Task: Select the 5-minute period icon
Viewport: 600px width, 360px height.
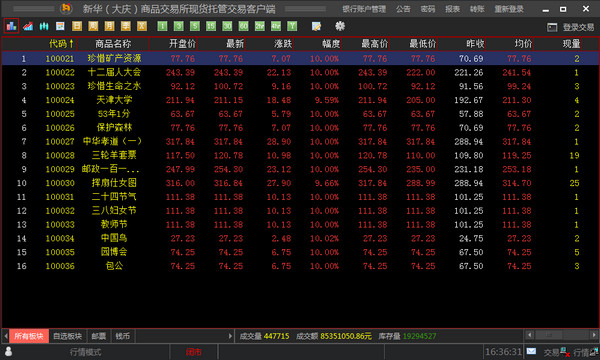Action: tap(195, 26)
